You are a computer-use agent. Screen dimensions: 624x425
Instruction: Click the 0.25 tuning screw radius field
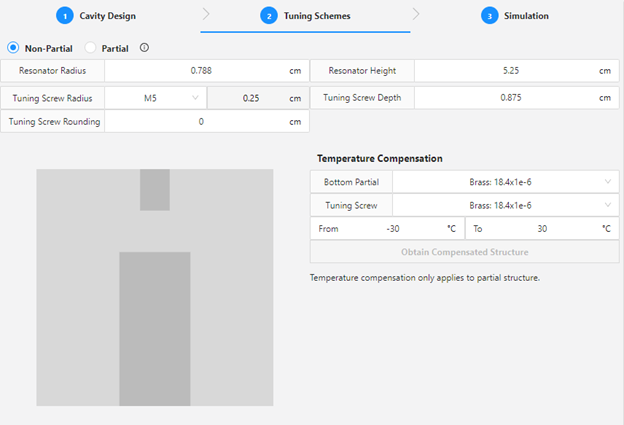tap(258, 98)
